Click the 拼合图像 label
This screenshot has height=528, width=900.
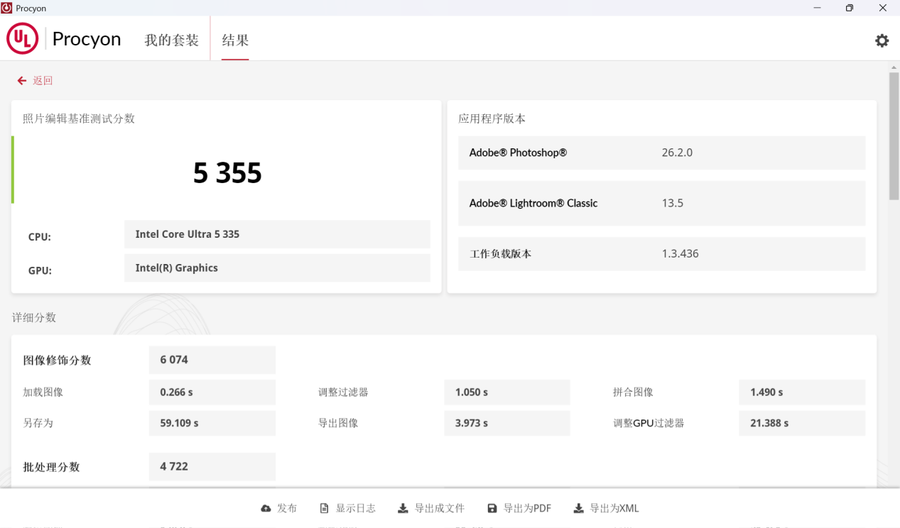click(x=633, y=392)
